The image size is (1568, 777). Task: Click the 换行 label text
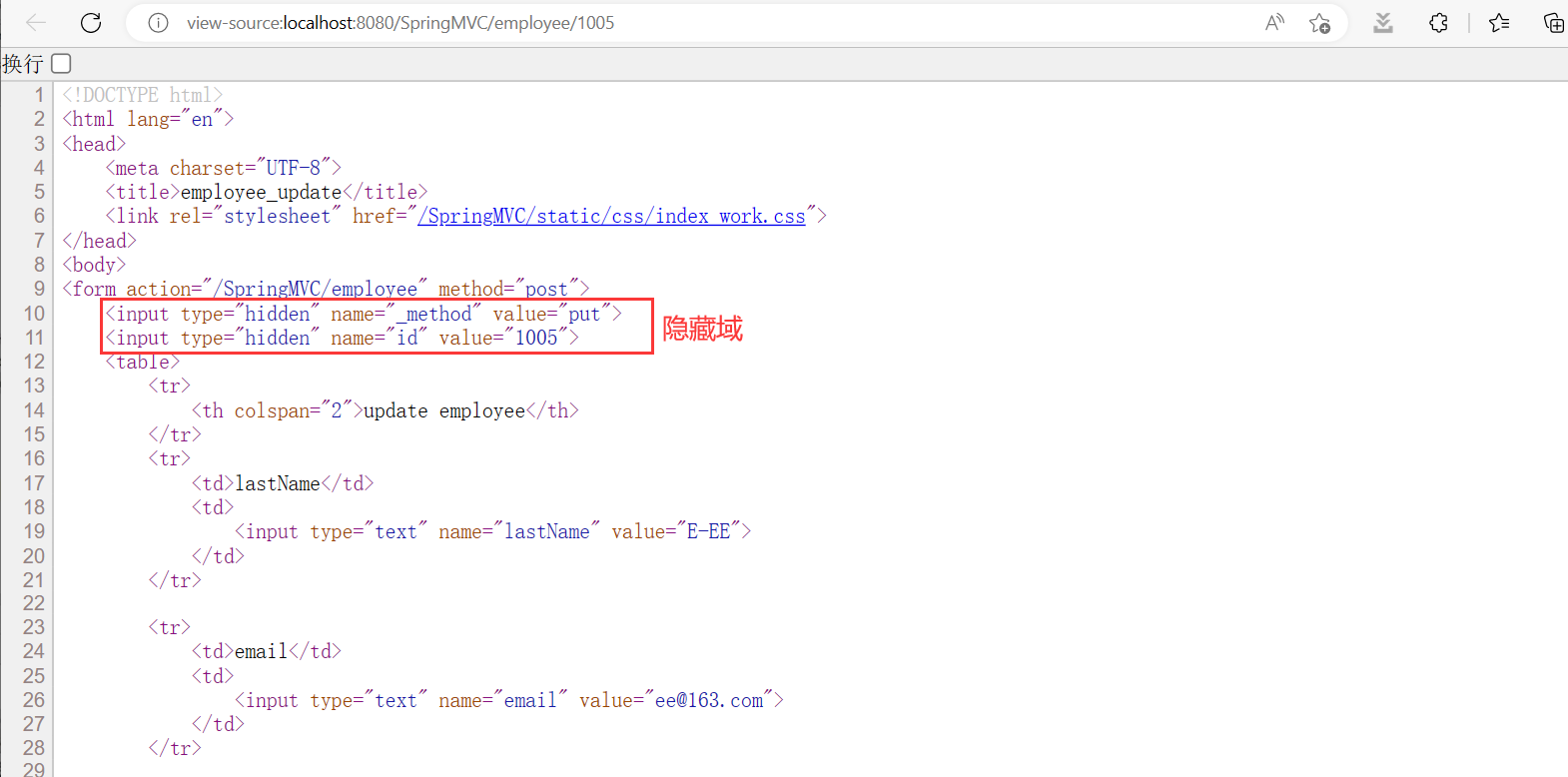click(x=23, y=64)
